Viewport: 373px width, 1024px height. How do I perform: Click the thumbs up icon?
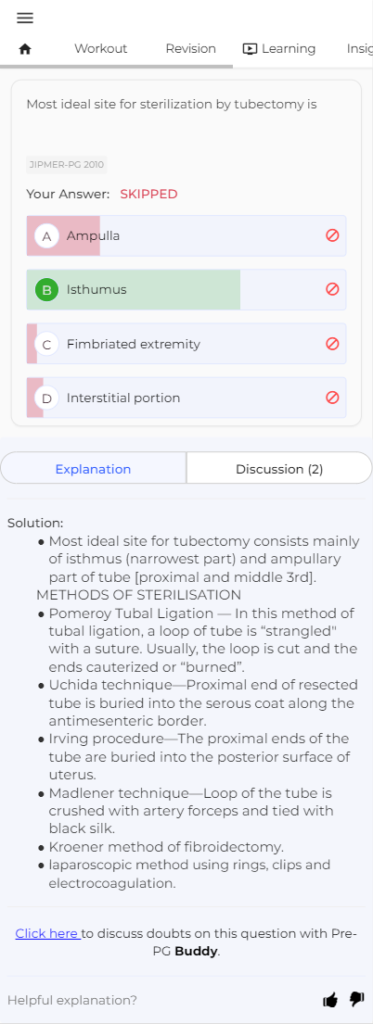pos(331,1000)
